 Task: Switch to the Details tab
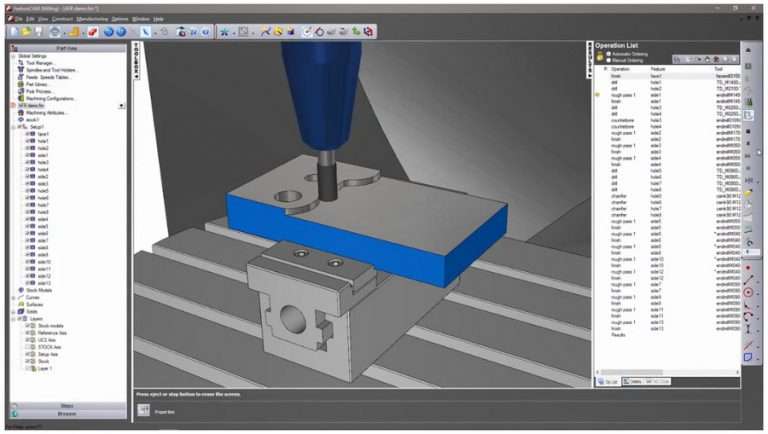[632, 382]
